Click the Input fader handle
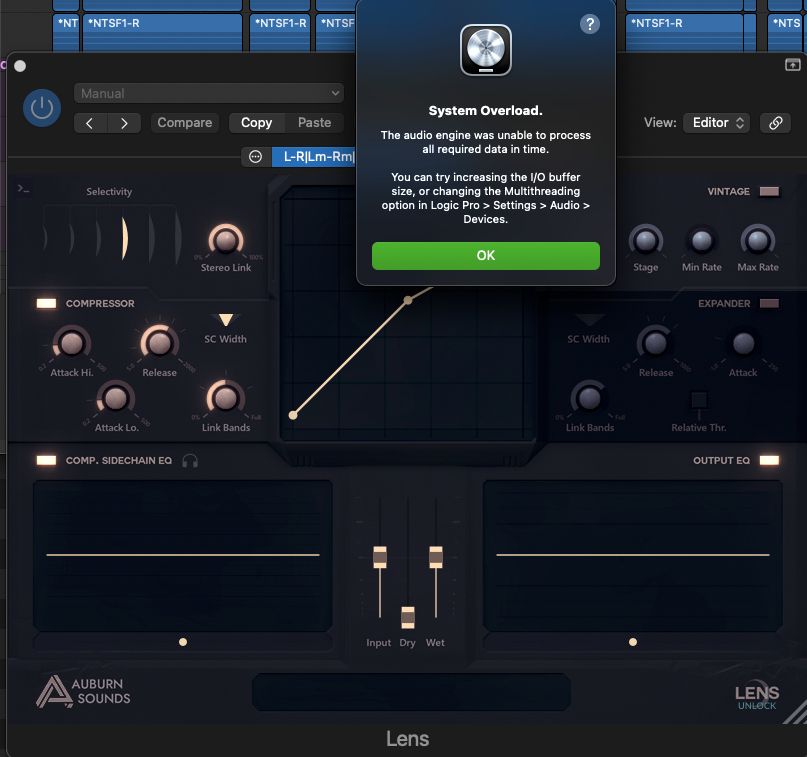 380,557
